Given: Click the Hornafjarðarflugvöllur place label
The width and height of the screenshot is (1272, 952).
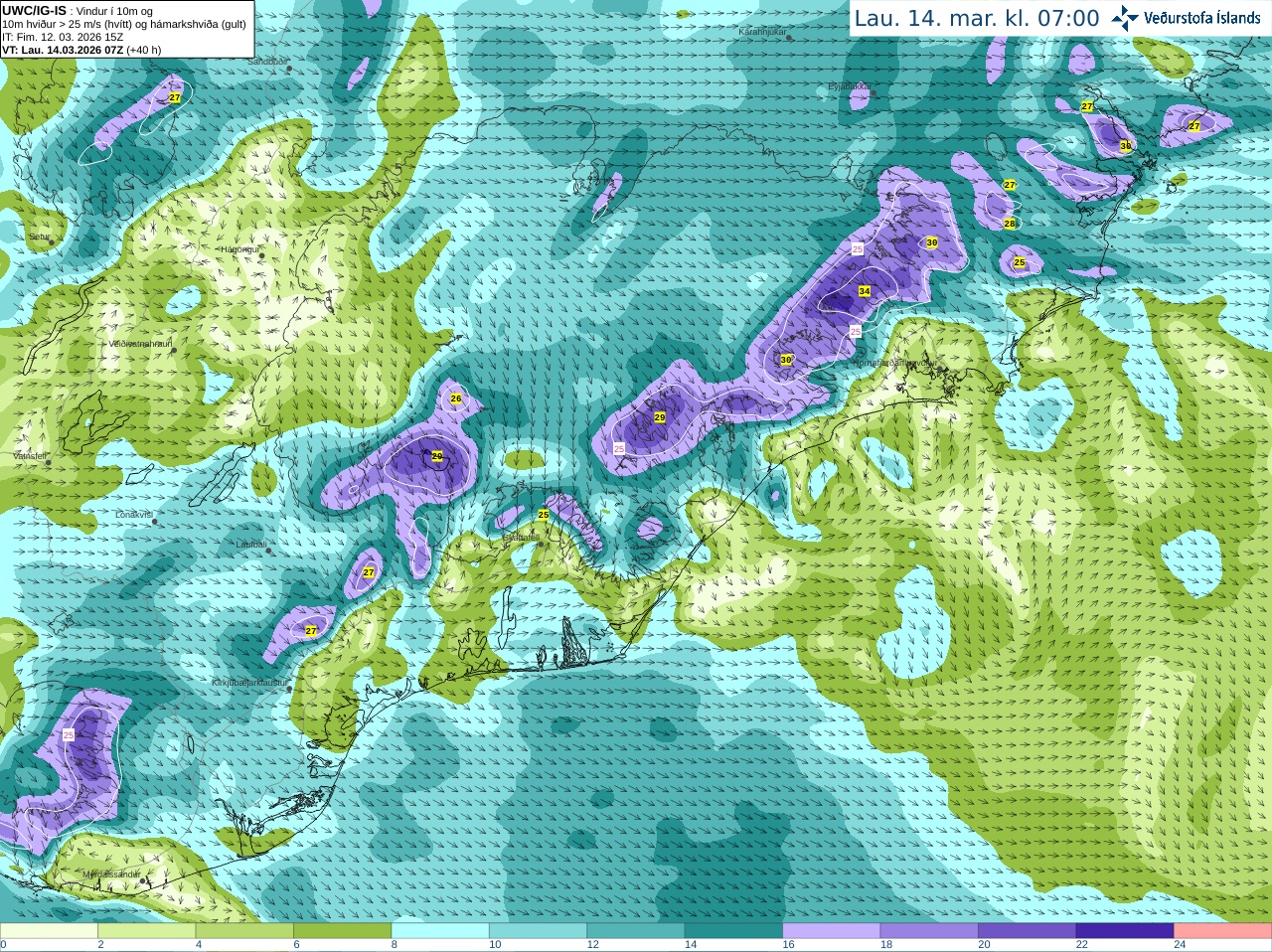Looking at the screenshot, I should [x=894, y=364].
